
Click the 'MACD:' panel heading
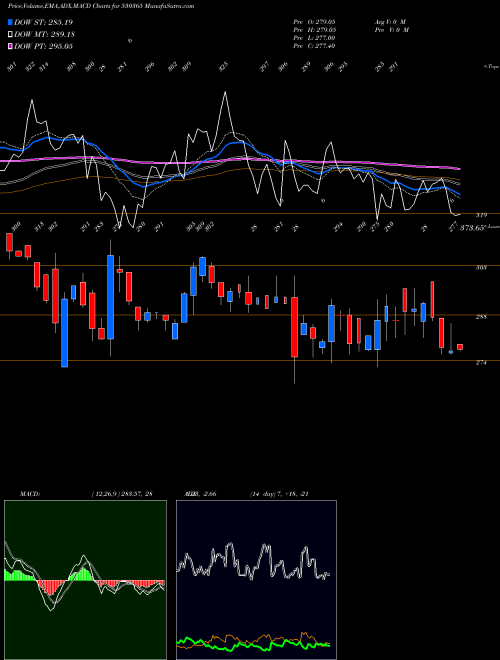click(x=30, y=494)
